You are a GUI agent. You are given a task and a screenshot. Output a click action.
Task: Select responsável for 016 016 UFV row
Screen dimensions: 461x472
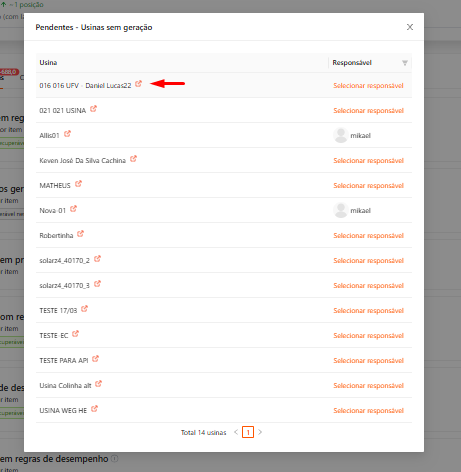[x=368, y=86]
